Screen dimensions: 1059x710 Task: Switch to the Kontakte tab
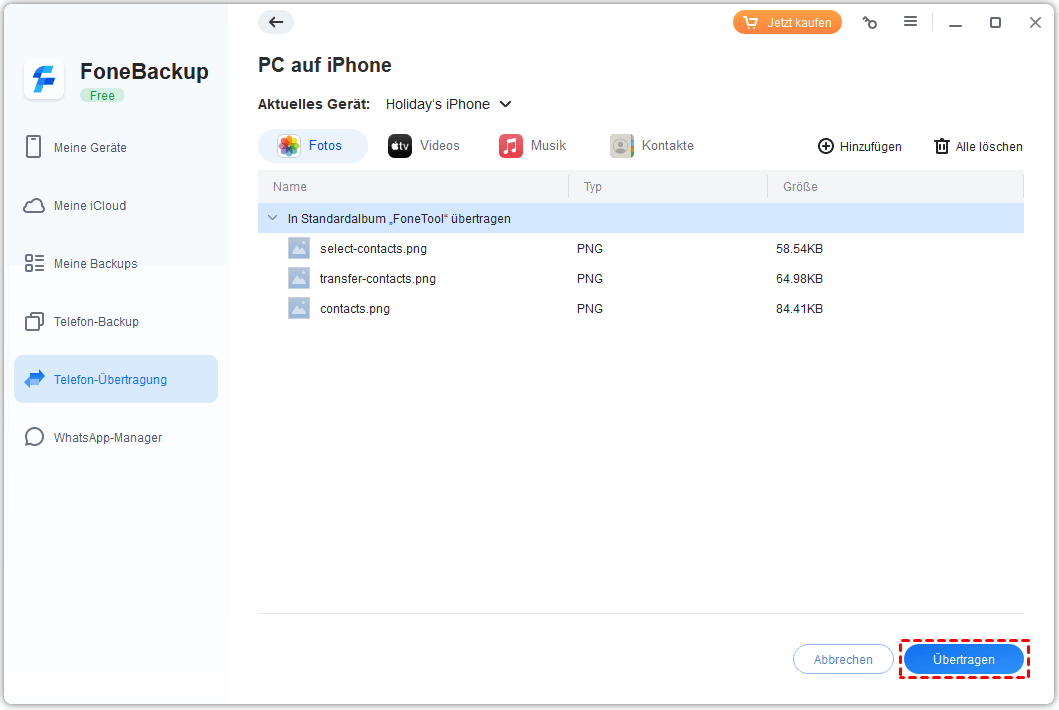(652, 145)
